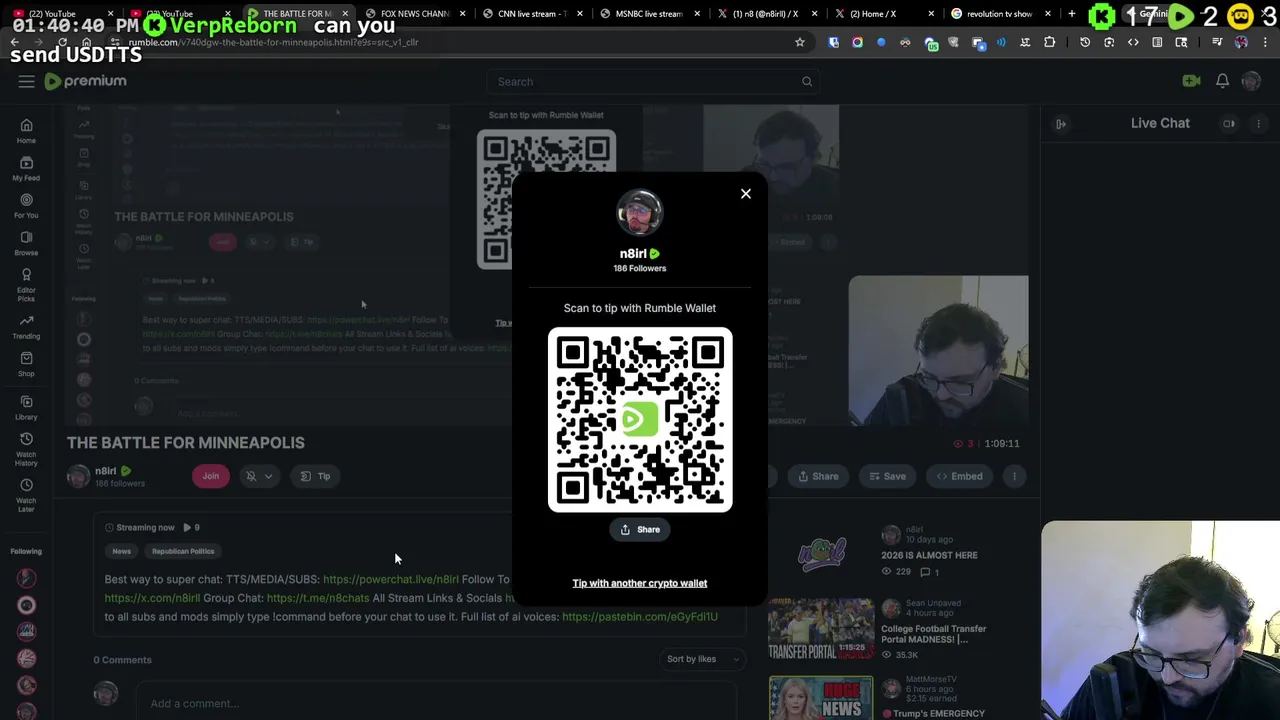Open n8irl channel name below video
Viewport: 1280px width, 720px height.
(x=106, y=471)
